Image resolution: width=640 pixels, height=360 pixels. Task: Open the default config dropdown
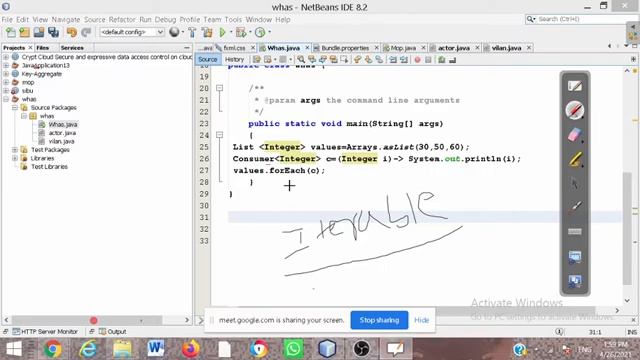(x=131, y=32)
